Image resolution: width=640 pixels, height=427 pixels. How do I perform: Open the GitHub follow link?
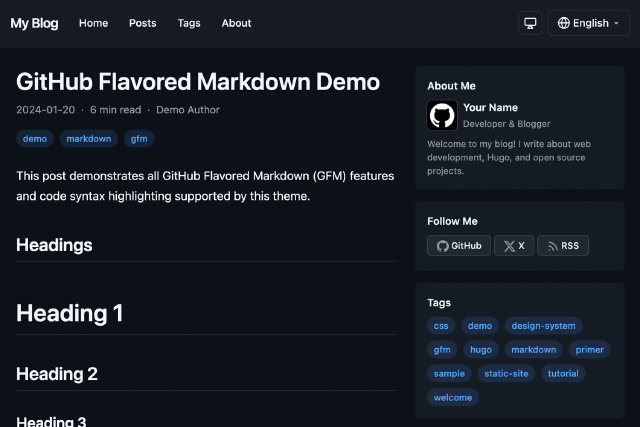(458, 245)
